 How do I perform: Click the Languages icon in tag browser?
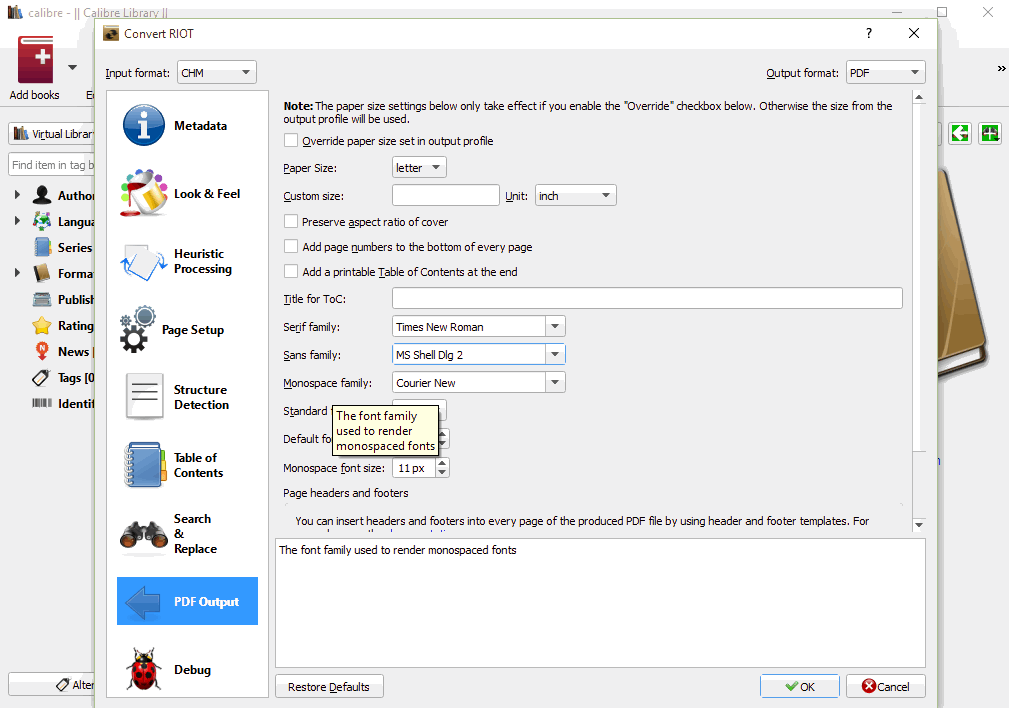click(42, 221)
